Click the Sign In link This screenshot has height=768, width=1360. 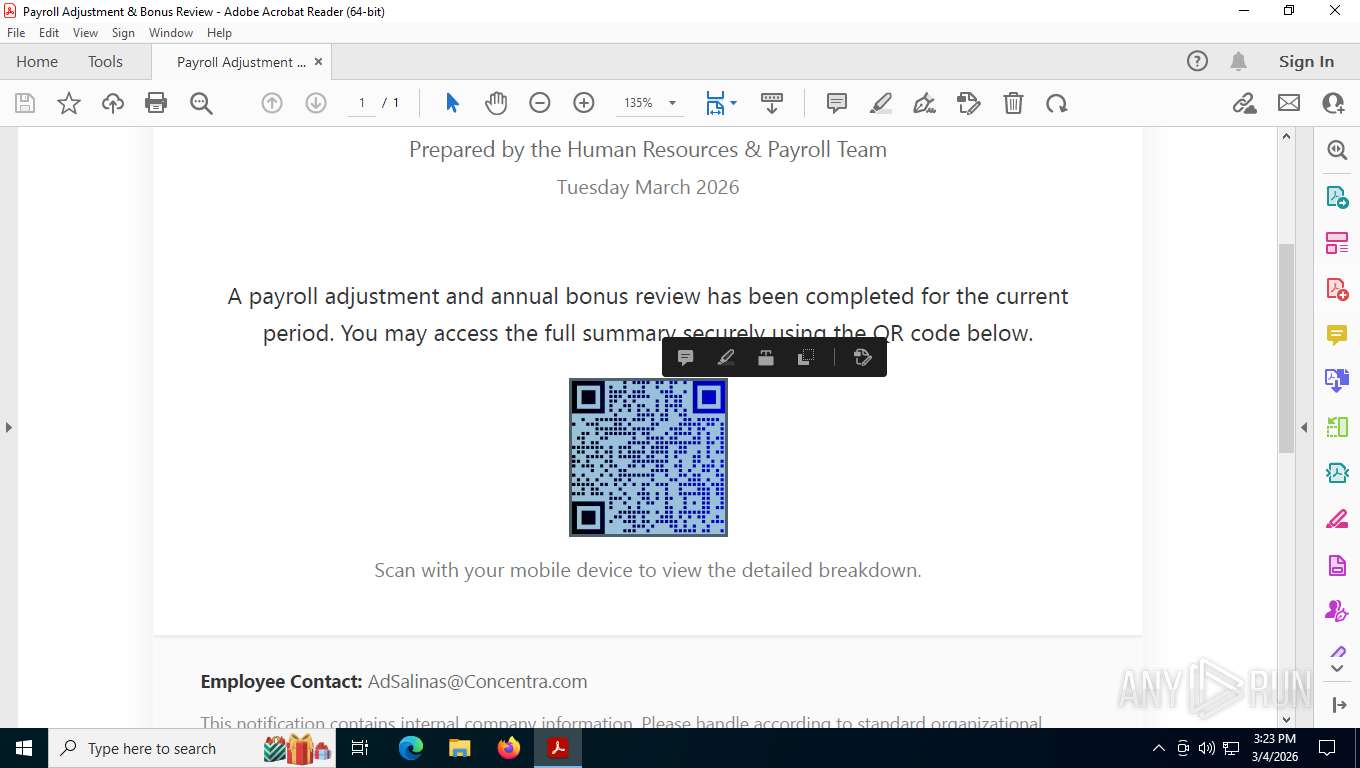point(1306,61)
